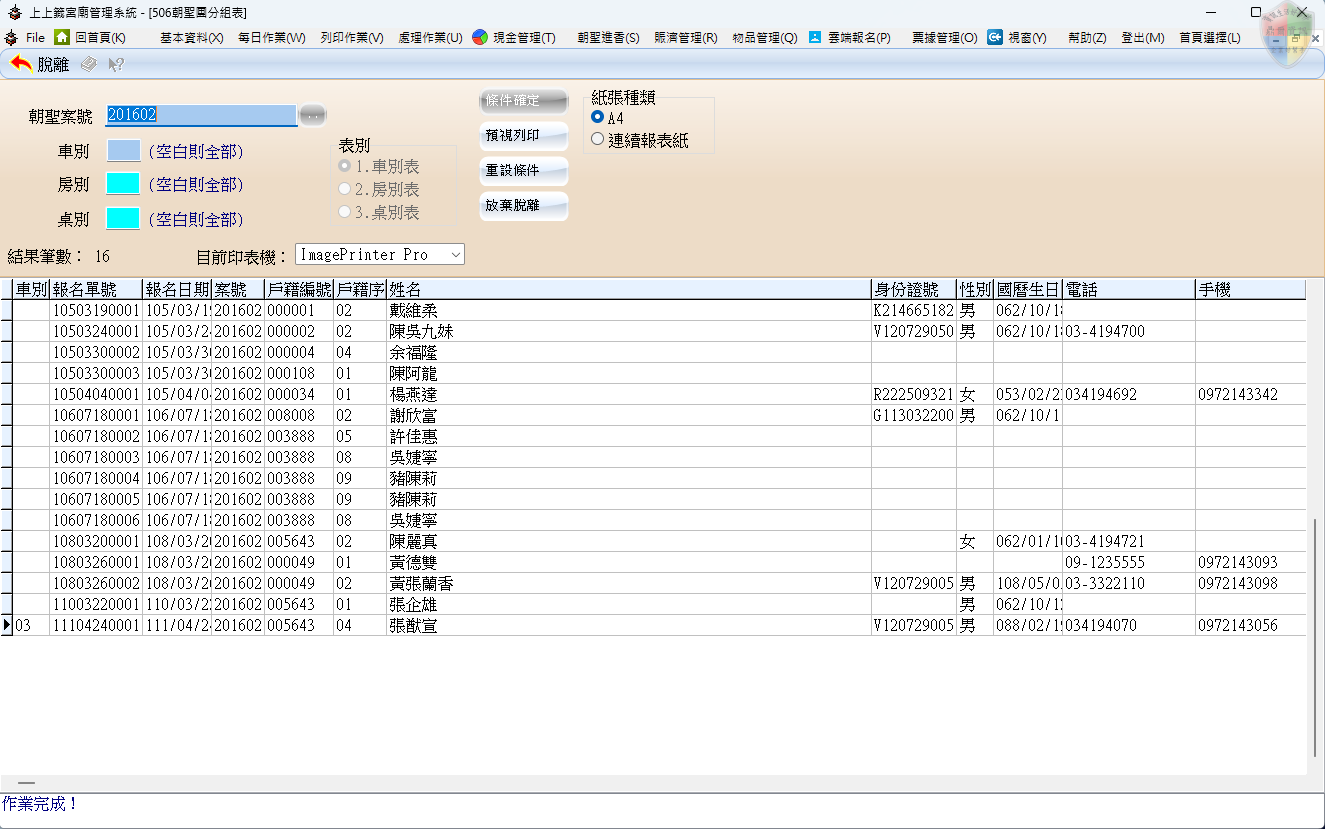1325x829 pixels.
Task: Open the 基本資料(X) menu
Action: point(191,37)
